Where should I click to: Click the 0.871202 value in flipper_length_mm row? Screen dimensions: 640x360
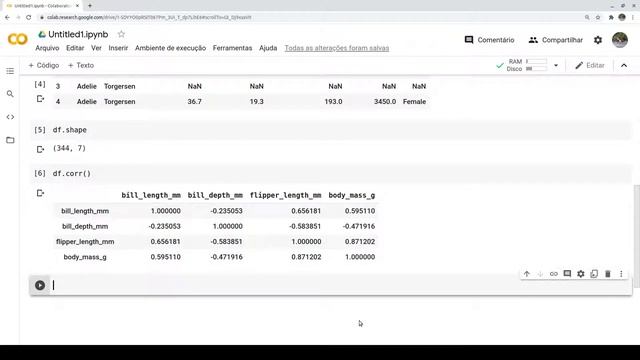pos(360,242)
